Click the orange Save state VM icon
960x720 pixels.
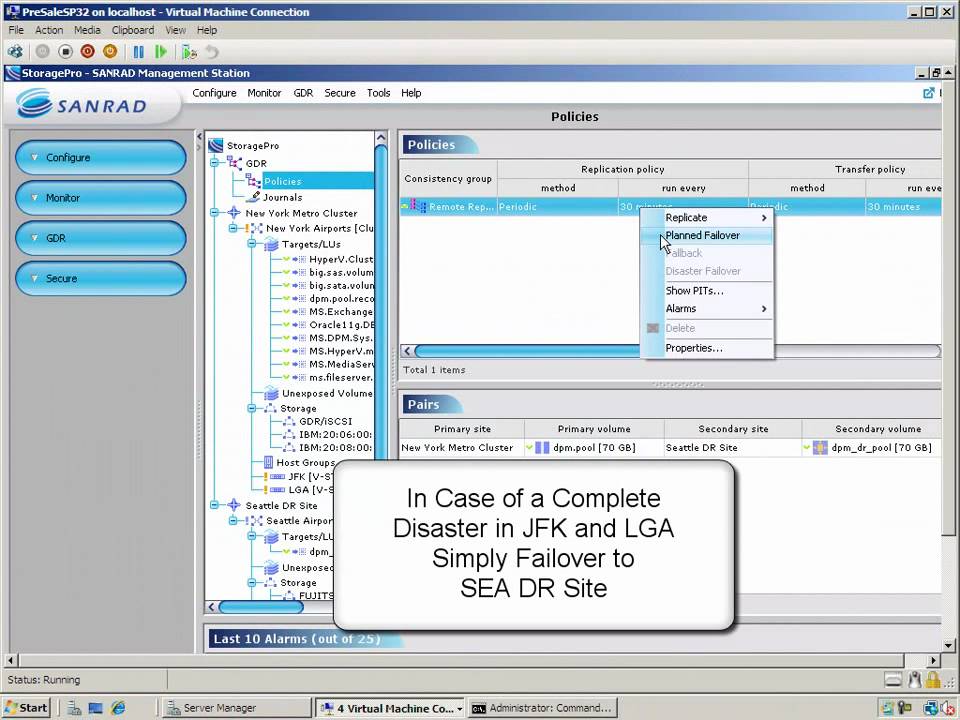pyautogui.click(x=110, y=52)
